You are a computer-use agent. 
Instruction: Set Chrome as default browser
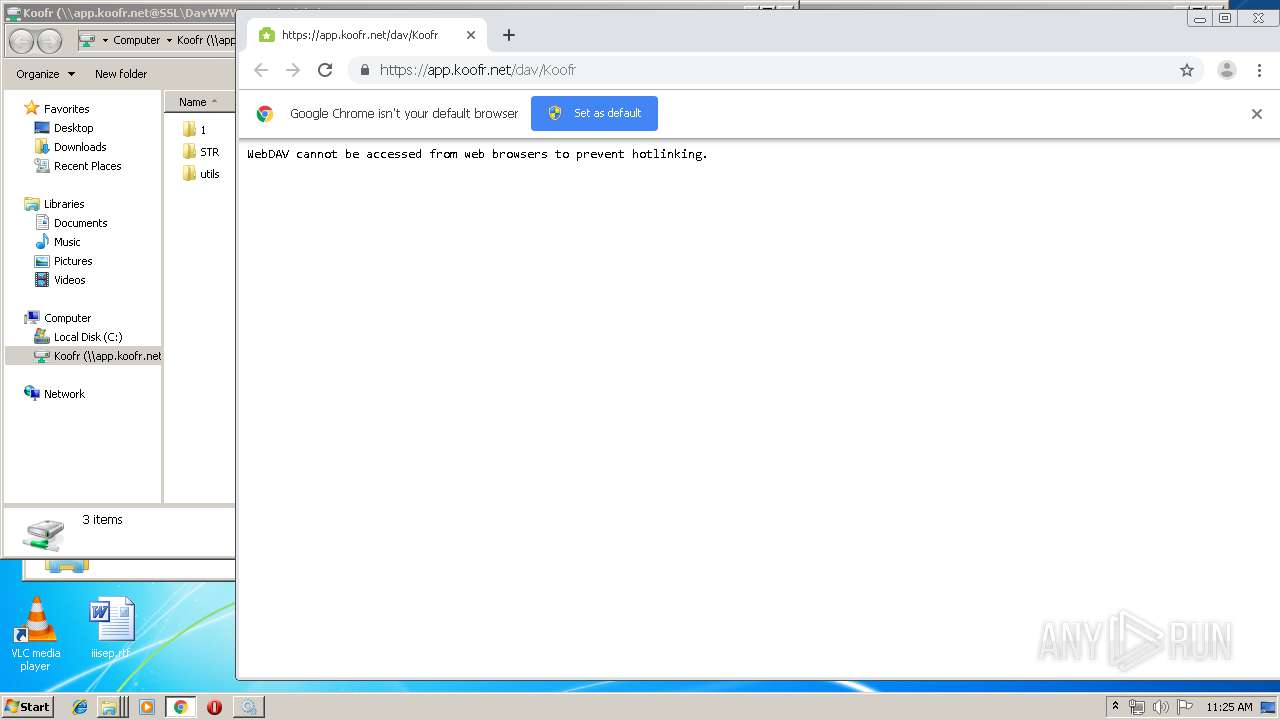coord(594,113)
